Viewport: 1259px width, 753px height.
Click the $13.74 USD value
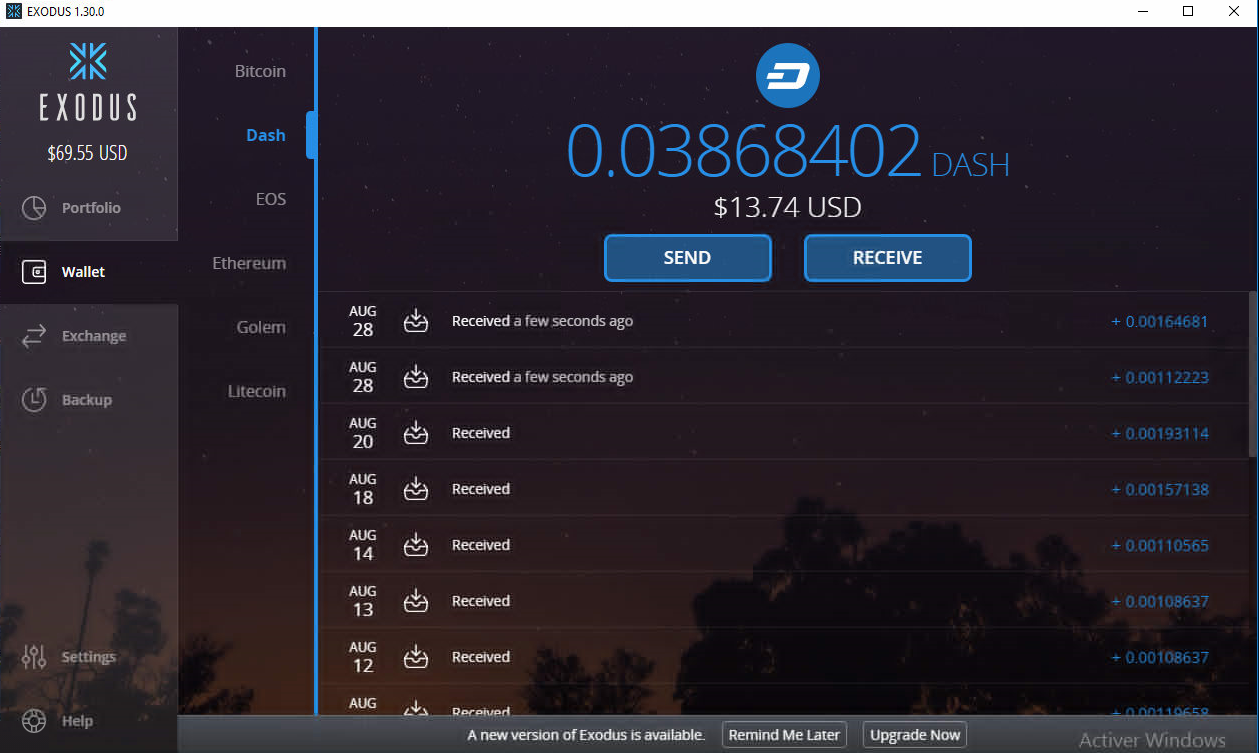[788, 207]
